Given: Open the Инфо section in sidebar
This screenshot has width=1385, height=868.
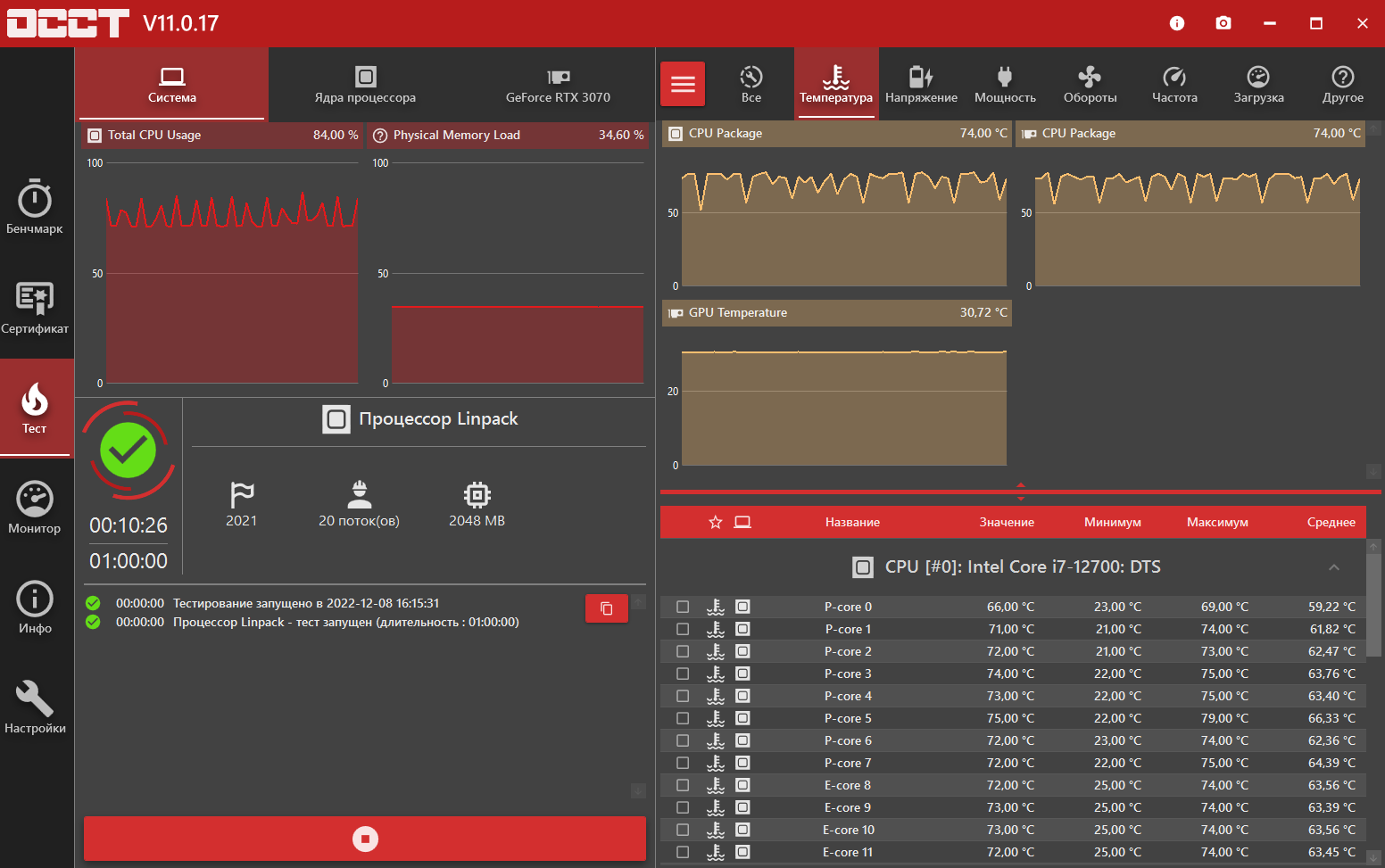Looking at the screenshot, I should tap(35, 608).
